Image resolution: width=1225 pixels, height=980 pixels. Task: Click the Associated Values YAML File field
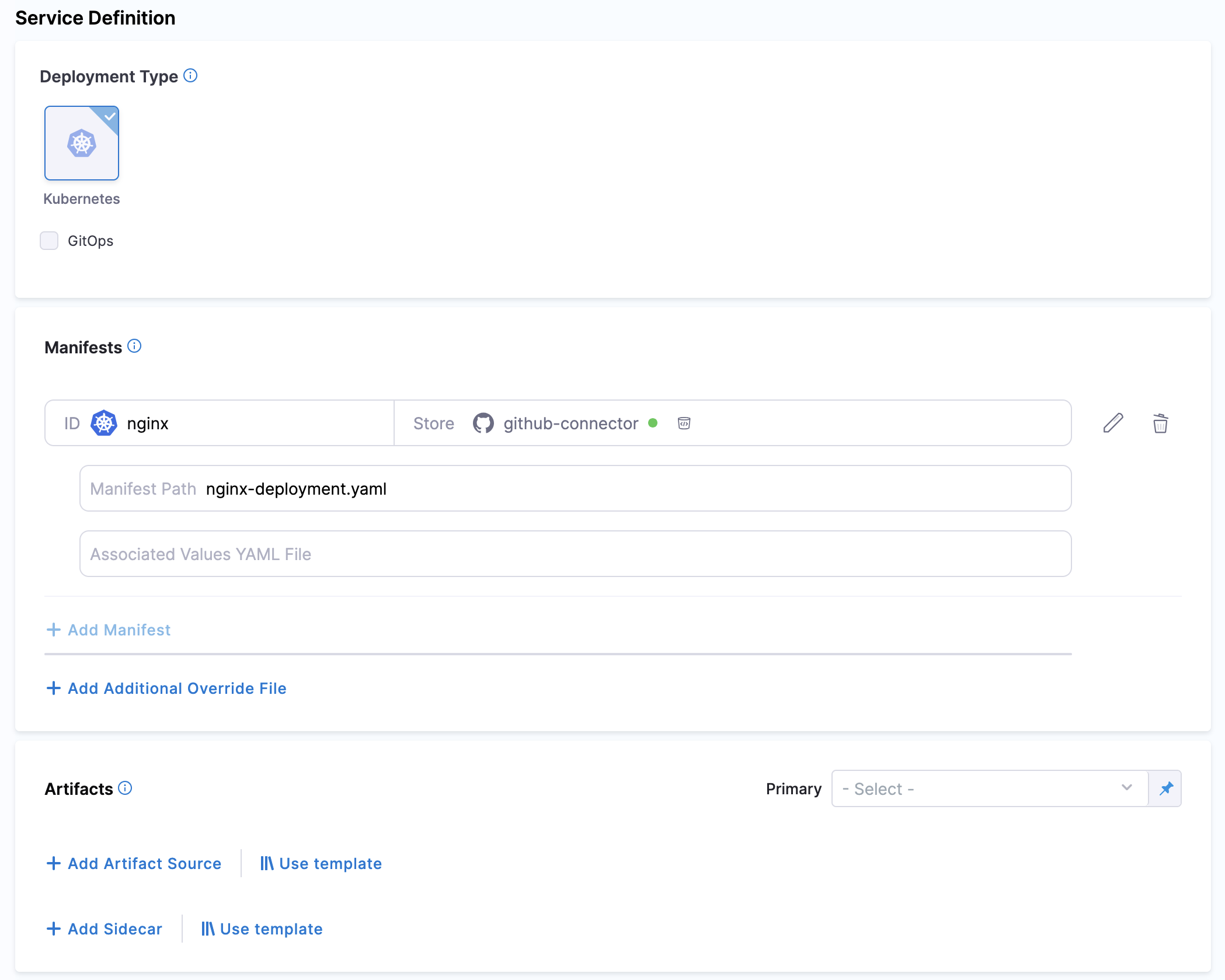pos(575,553)
